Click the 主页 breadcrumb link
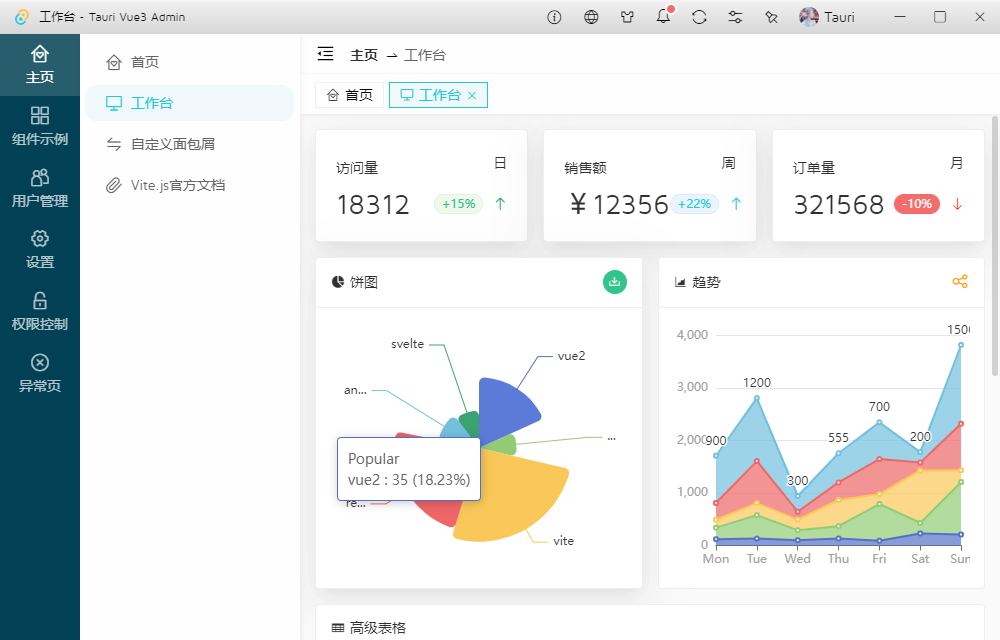This screenshot has height=640, width=1000. (x=364, y=56)
